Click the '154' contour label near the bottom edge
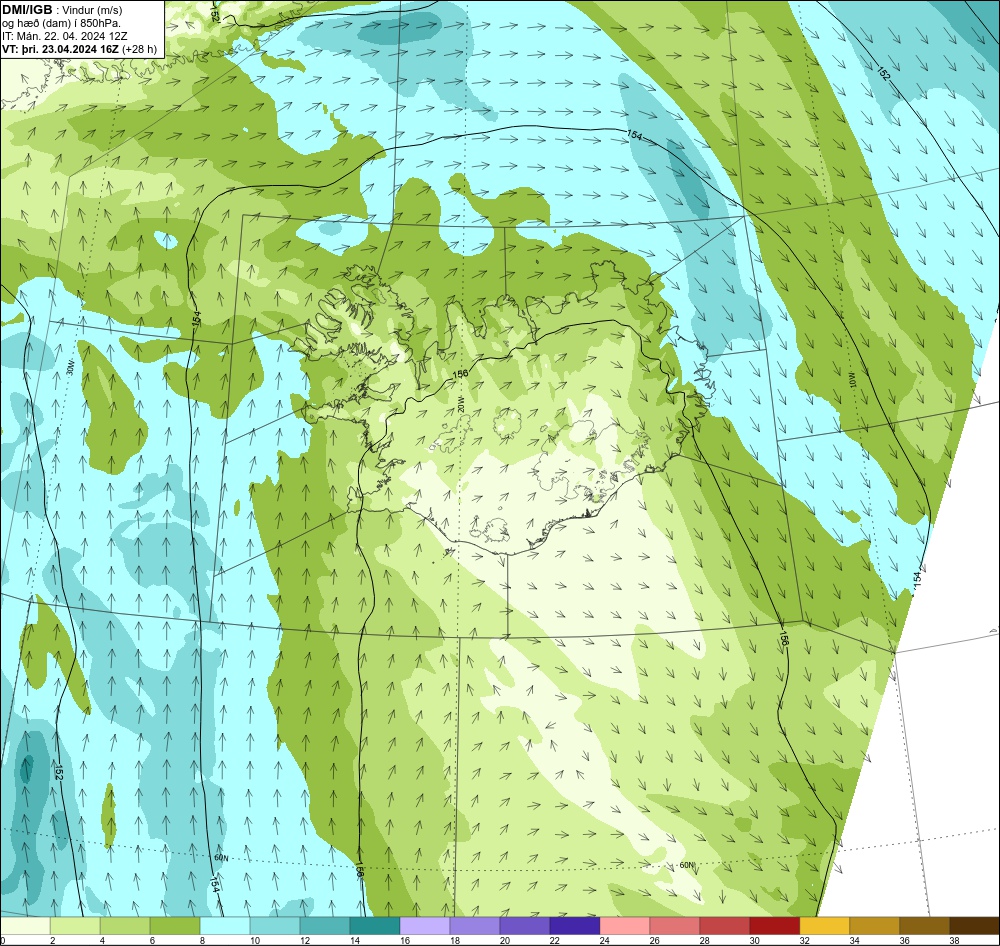The image size is (1000, 946). [x=215, y=883]
